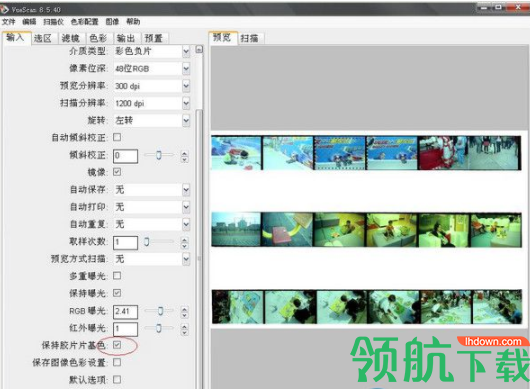Open the 编辑 menu
This screenshot has width=530, height=389.
coord(29,22)
